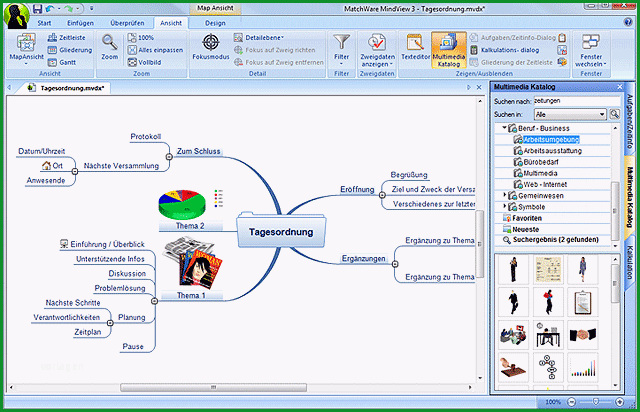Image resolution: width=640 pixels, height=412 pixels.
Task: Expand the Symbole tree node
Action: [504, 206]
